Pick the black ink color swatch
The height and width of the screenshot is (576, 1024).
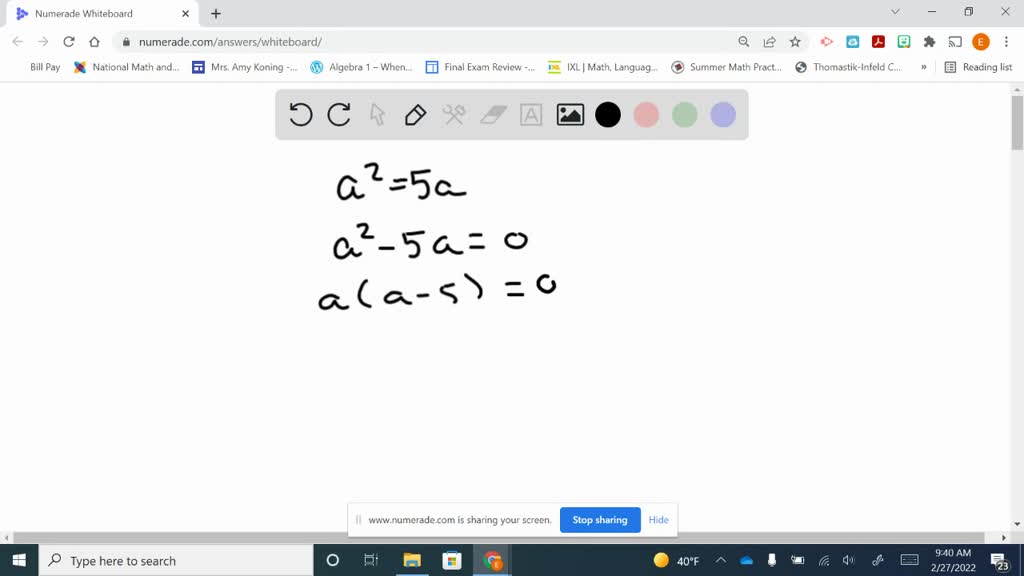click(x=607, y=114)
